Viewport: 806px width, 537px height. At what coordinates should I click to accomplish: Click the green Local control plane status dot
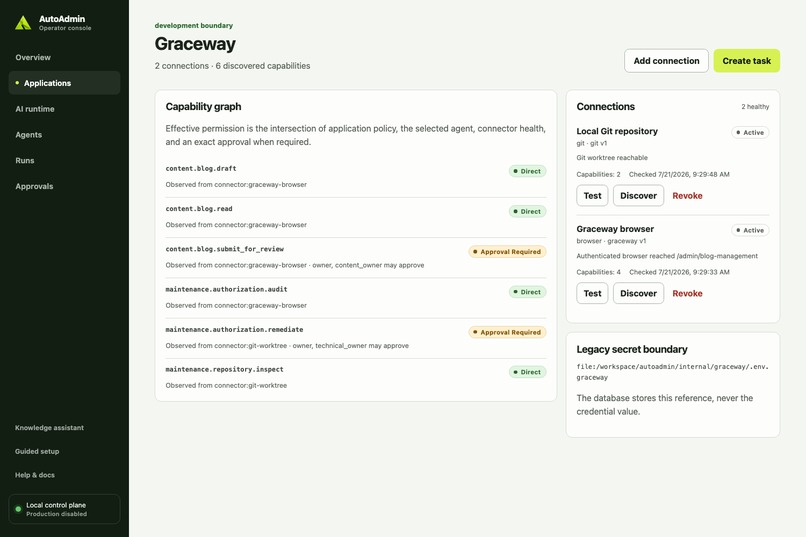19,509
